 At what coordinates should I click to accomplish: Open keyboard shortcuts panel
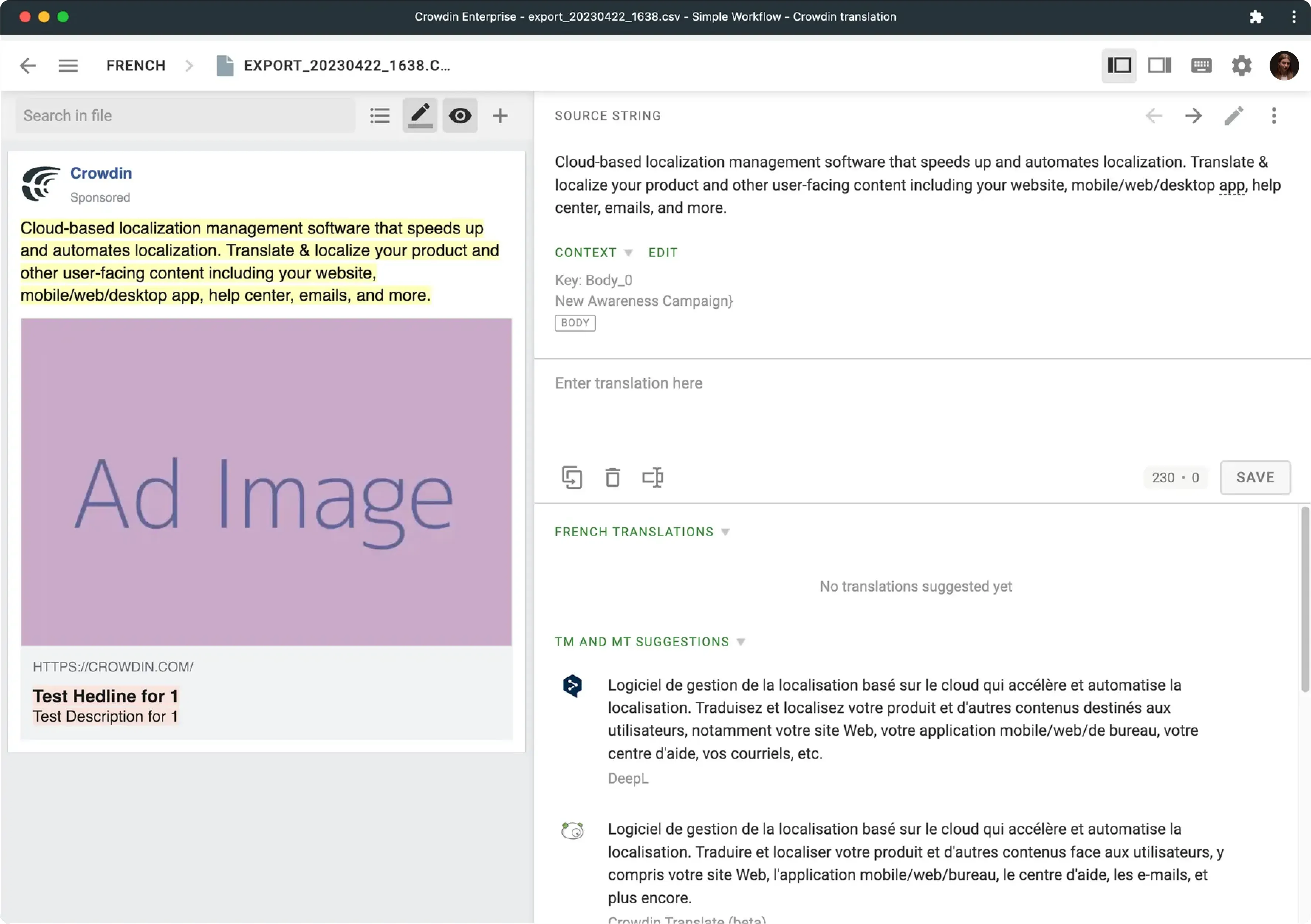coord(1201,65)
